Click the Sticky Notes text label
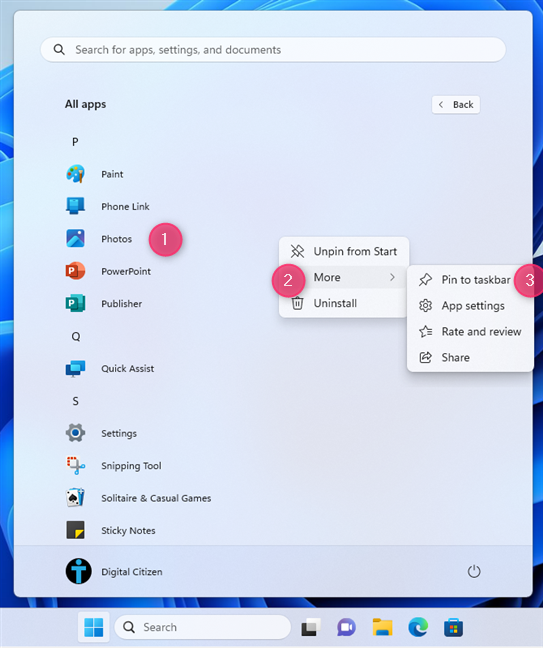This screenshot has width=543, height=648. [x=128, y=530]
